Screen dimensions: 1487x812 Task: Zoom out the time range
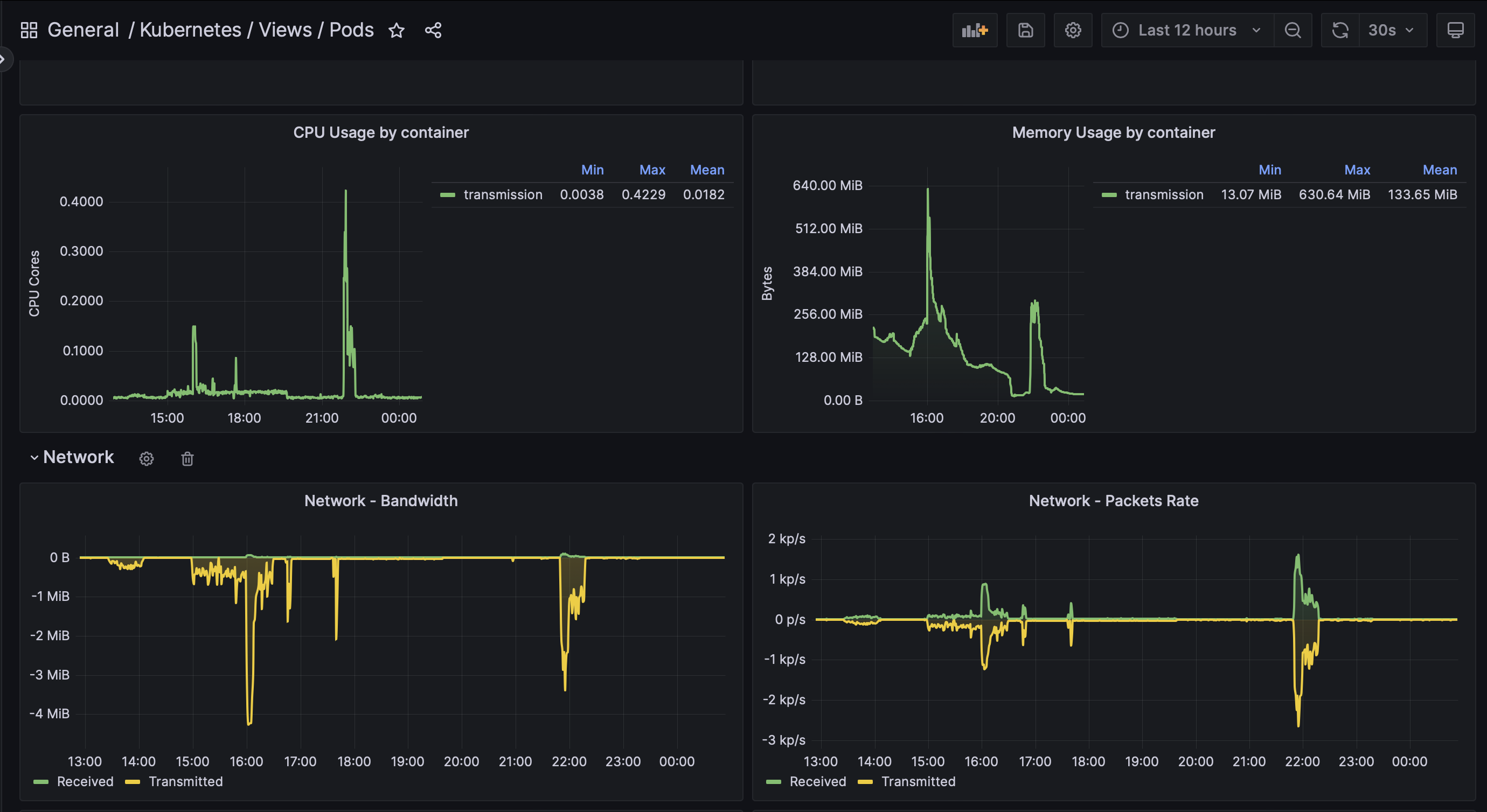point(1293,30)
